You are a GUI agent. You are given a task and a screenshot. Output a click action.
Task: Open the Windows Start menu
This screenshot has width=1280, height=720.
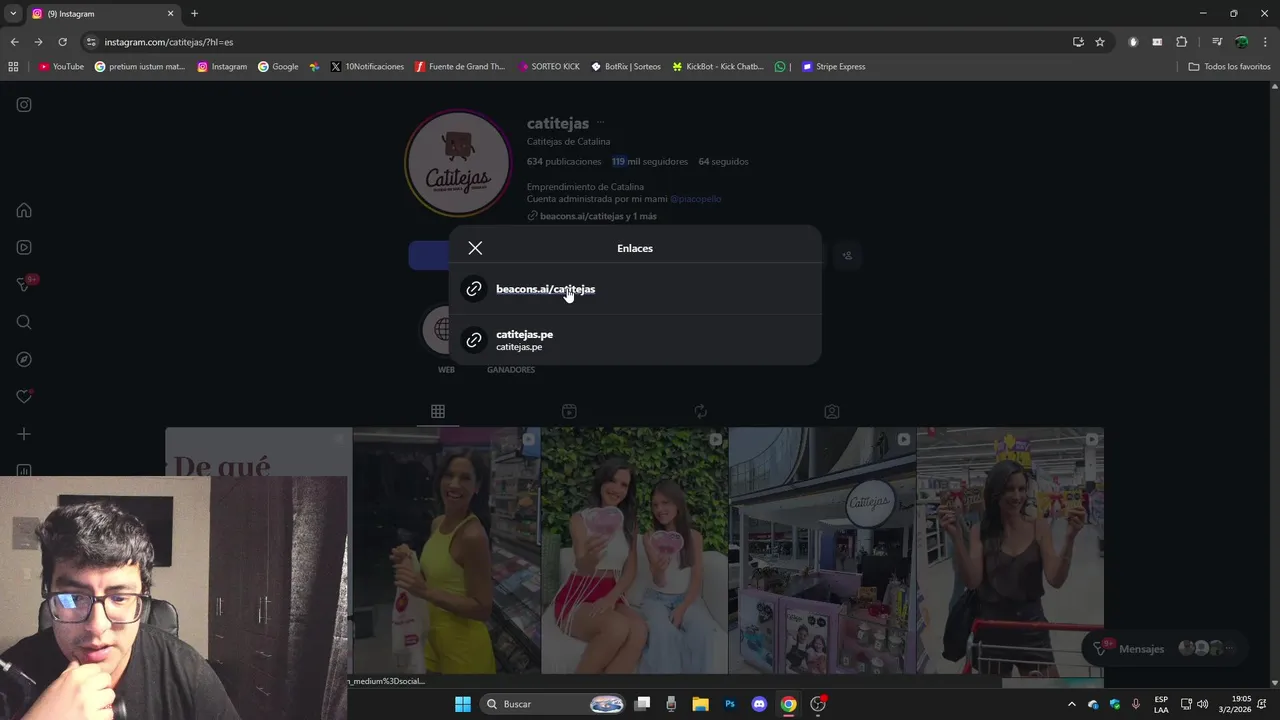pos(463,704)
